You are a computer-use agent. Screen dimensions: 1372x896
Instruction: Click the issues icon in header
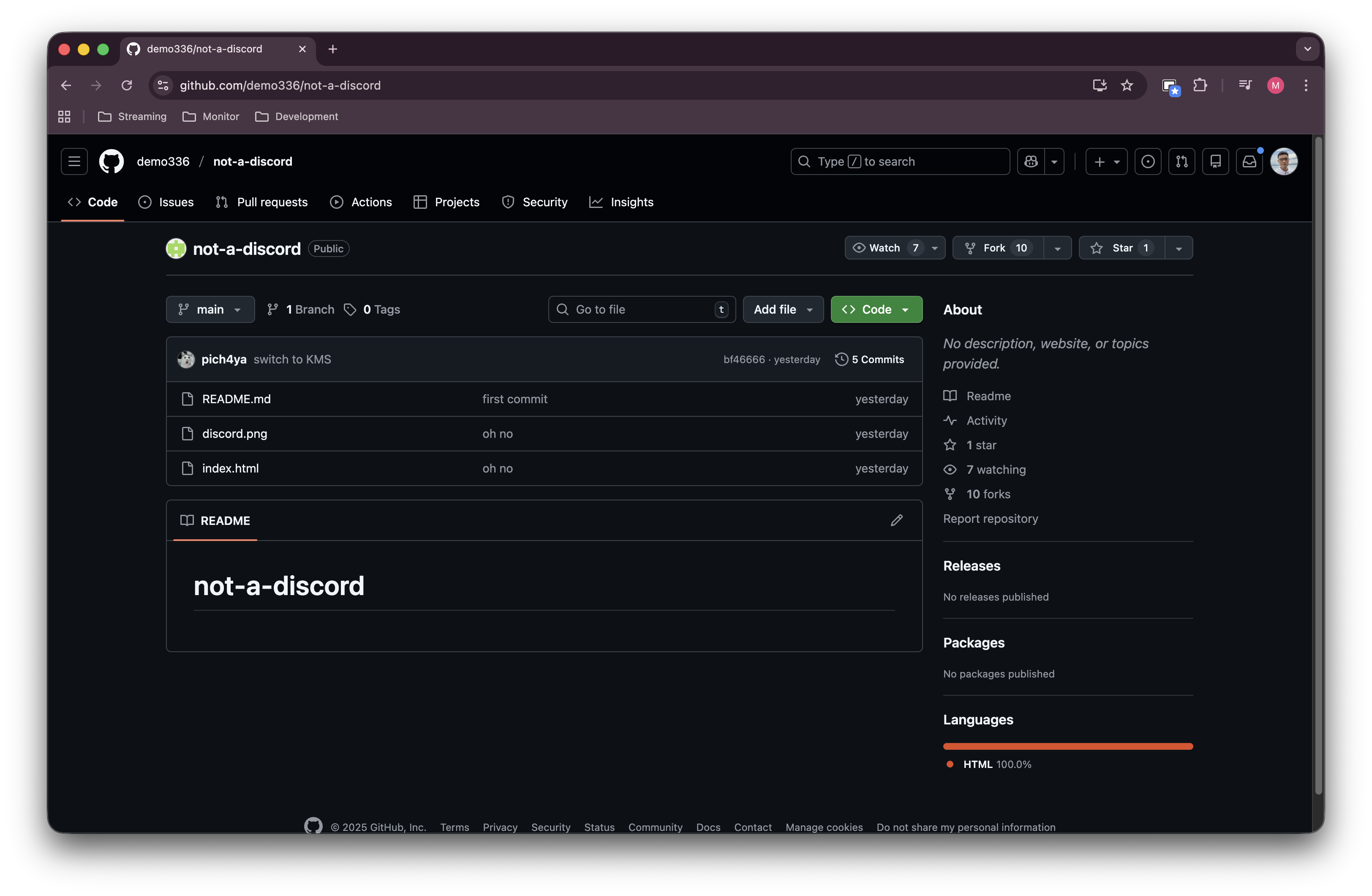pyautogui.click(x=1148, y=161)
